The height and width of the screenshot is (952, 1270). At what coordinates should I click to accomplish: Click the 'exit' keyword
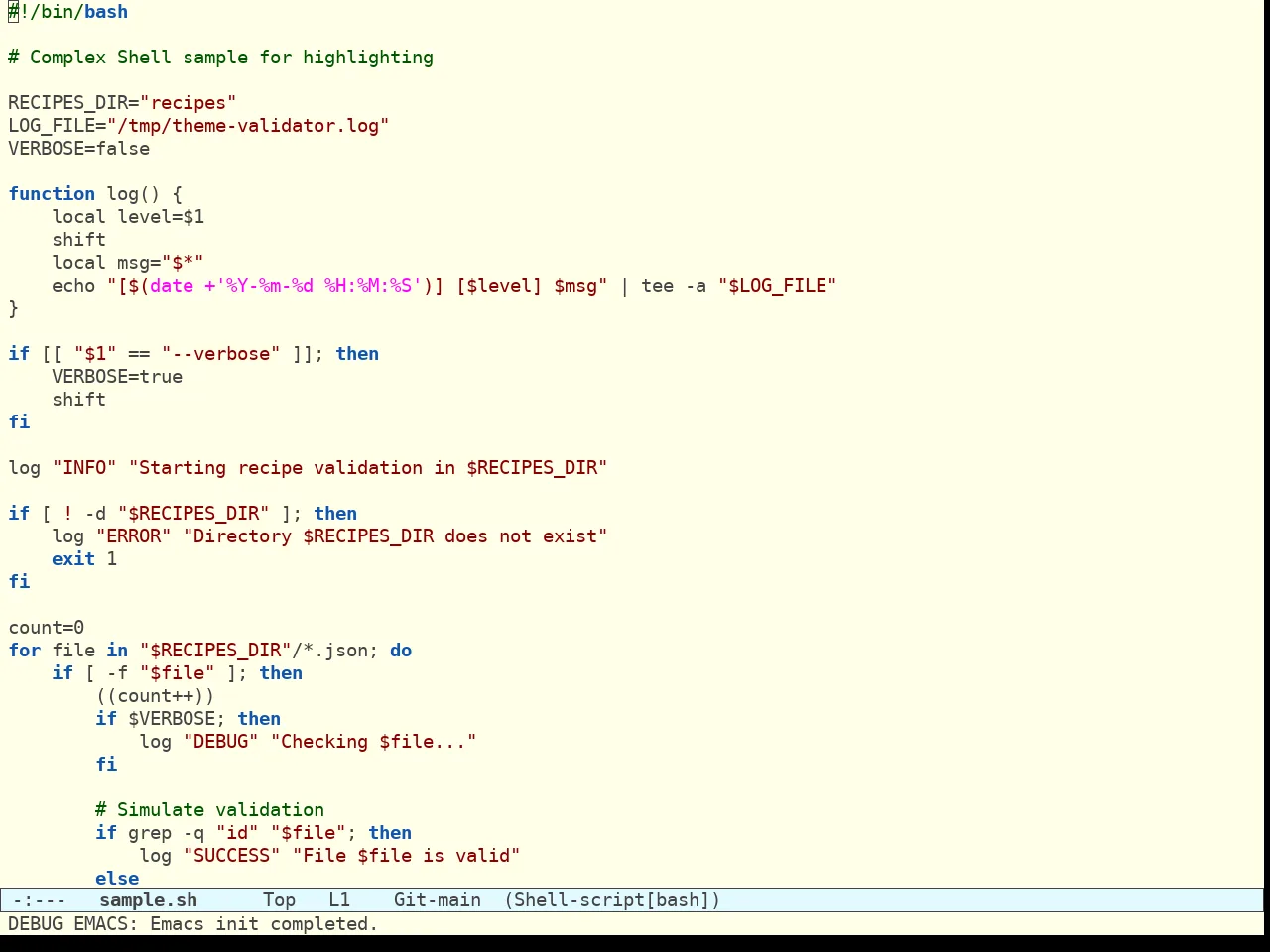[73, 559]
